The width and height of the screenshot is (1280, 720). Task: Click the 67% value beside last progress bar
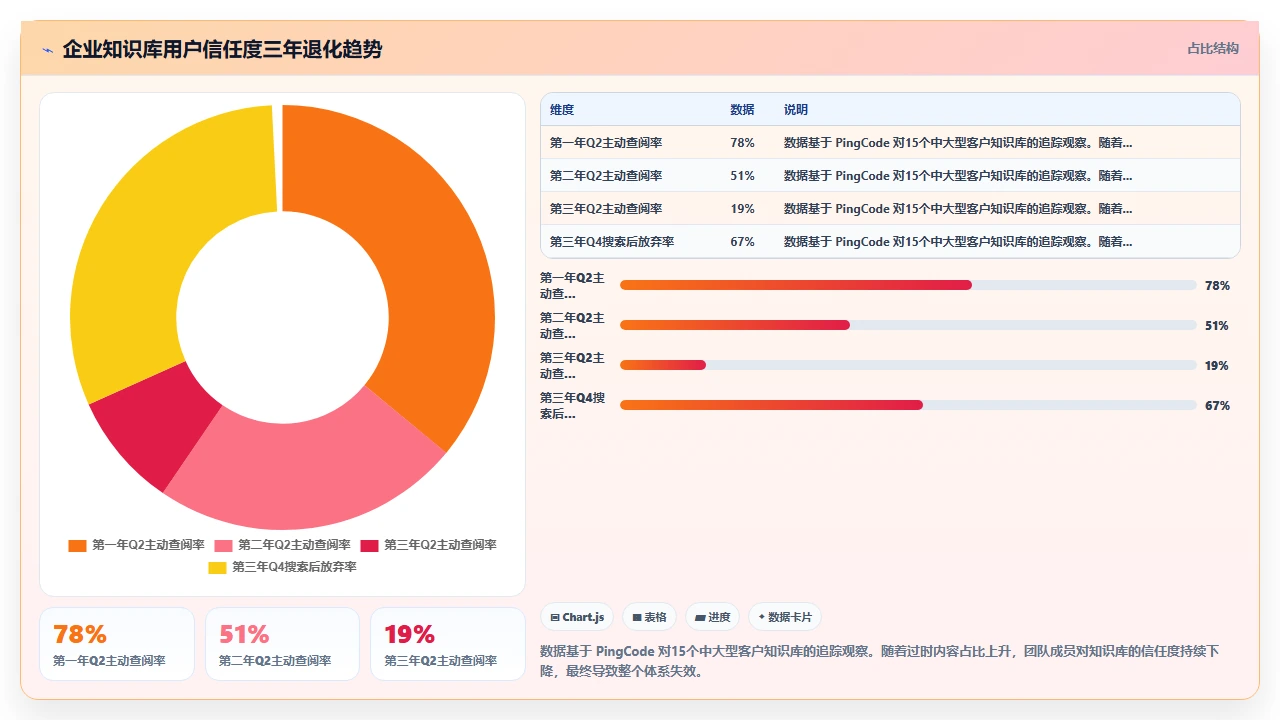click(1217, 406)
